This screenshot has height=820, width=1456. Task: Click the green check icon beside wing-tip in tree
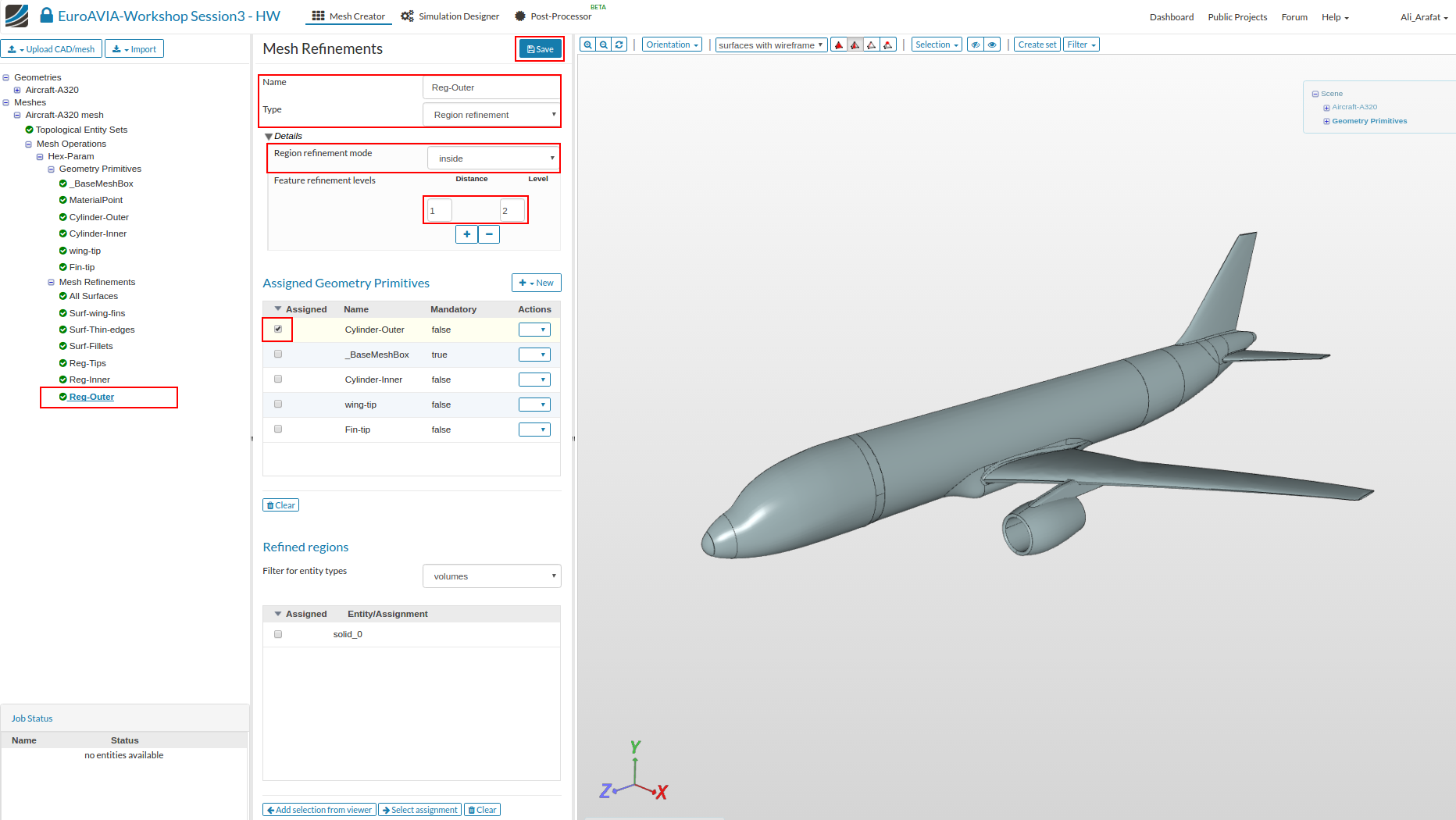pos(63,251)
